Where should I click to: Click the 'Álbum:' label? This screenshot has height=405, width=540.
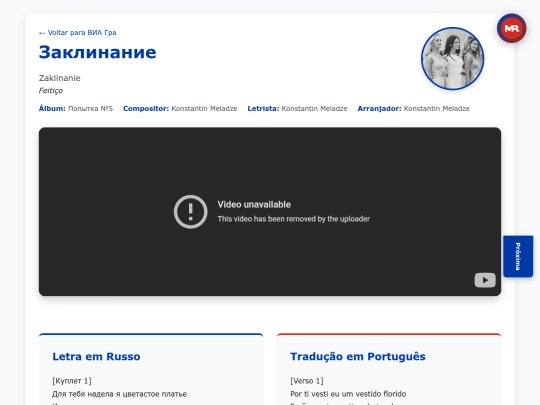[52, 108]
